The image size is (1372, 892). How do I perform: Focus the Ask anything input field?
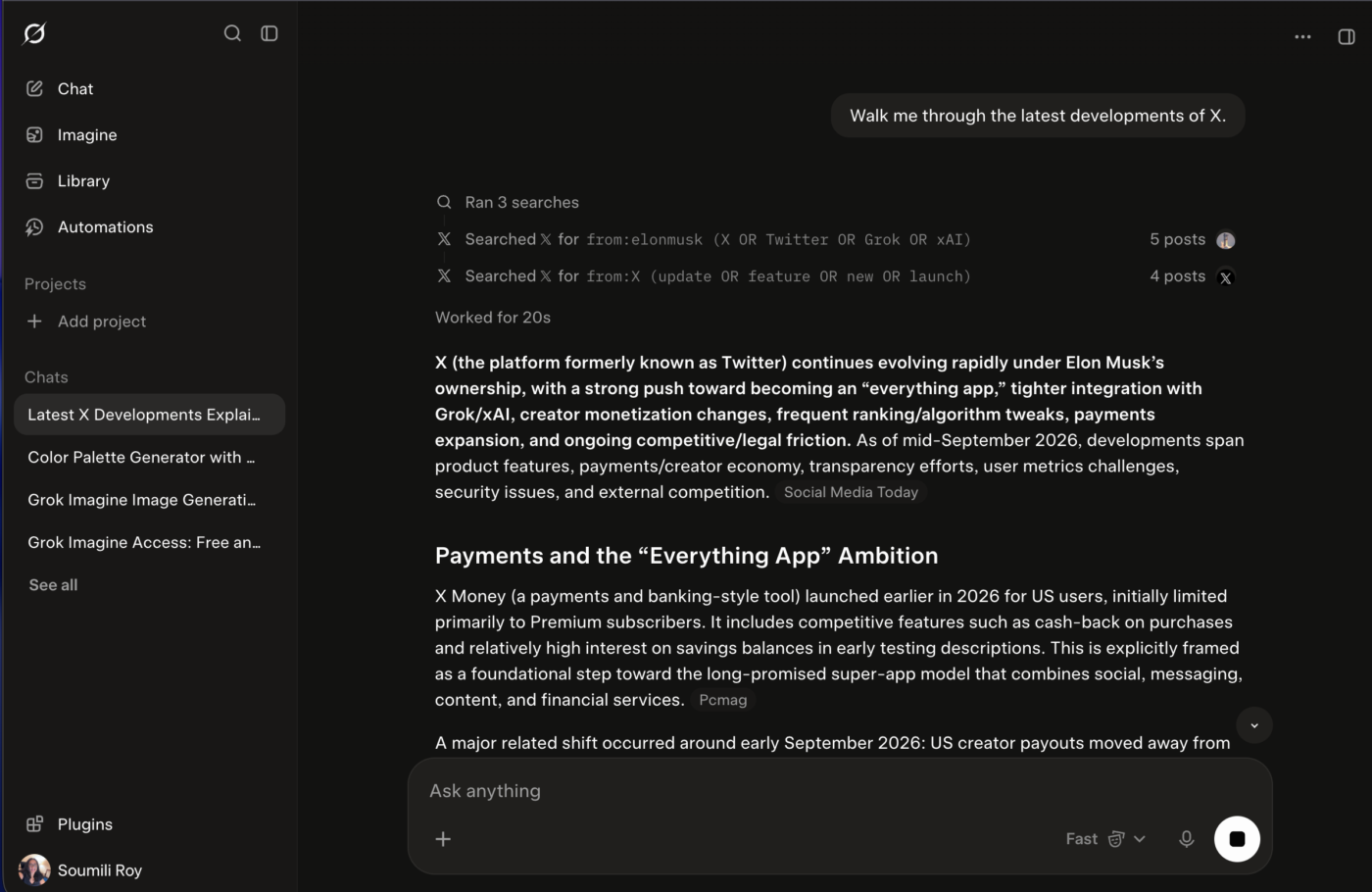(x=840, y=791)
